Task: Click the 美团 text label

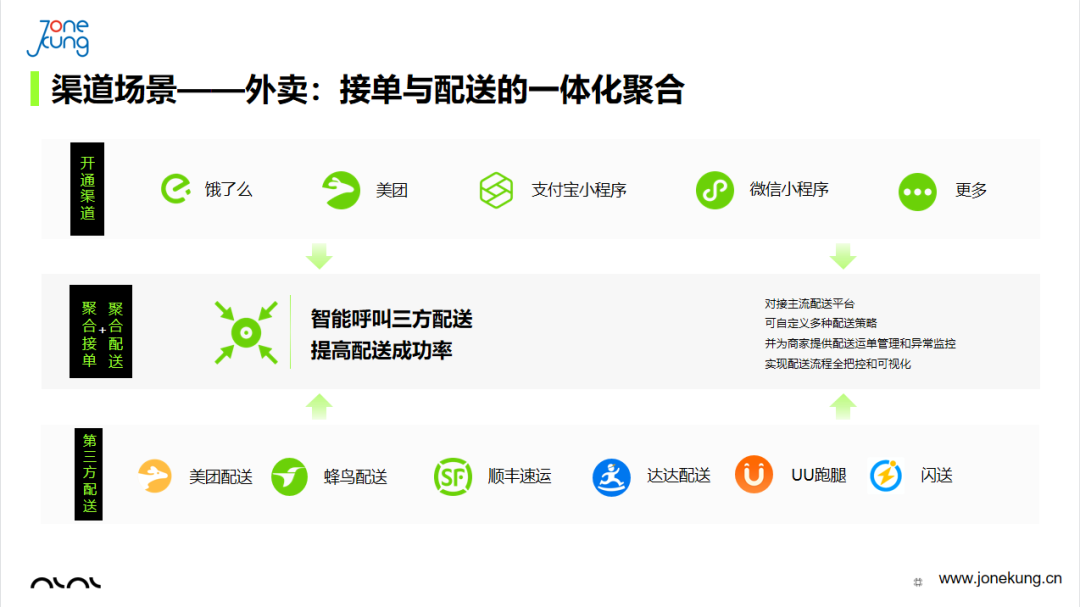Action: 392,190
